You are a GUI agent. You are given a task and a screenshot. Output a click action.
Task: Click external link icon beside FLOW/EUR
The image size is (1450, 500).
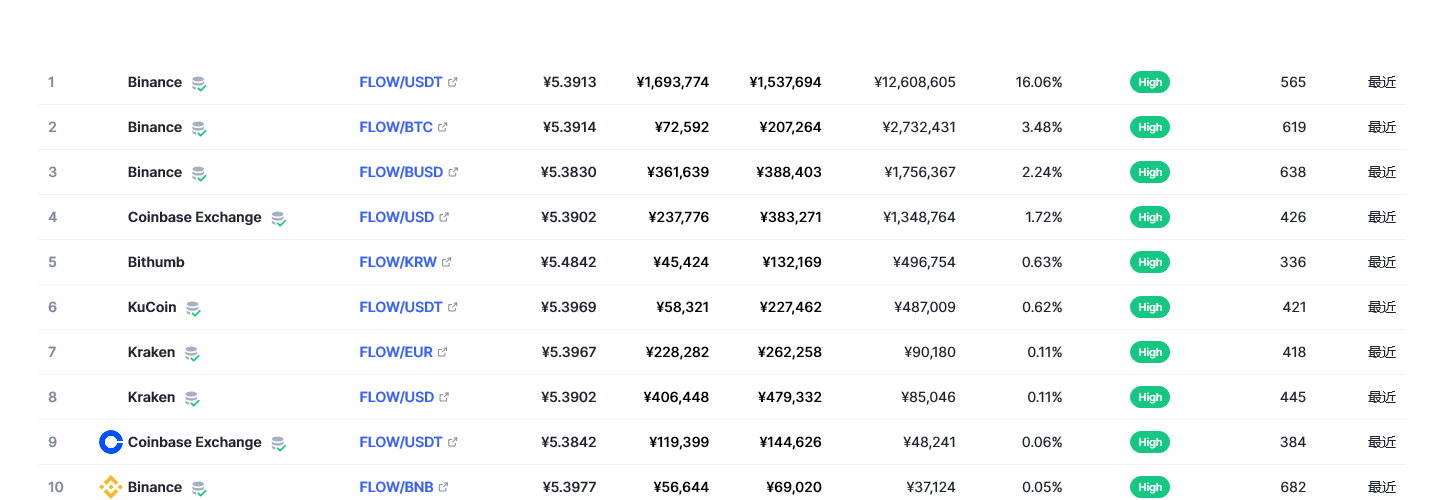pyautogui.click(x=443, y=352)
